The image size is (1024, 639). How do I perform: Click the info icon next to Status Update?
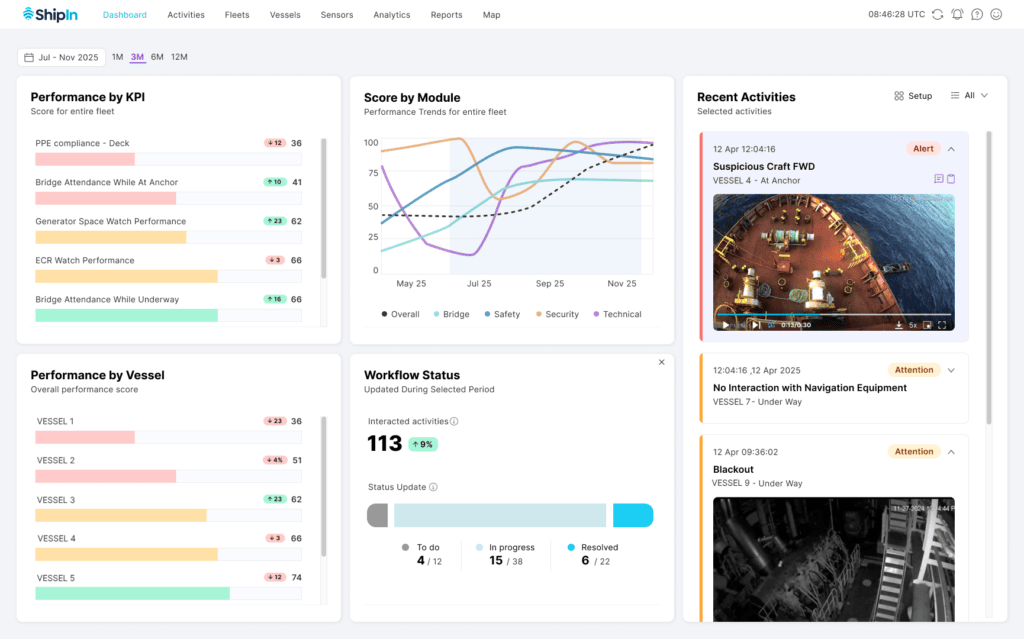point(433,487)
